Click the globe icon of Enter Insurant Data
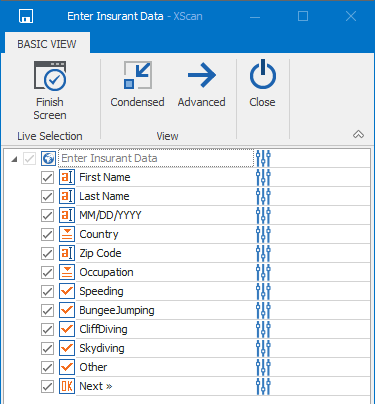 click(x=48, y=158)
